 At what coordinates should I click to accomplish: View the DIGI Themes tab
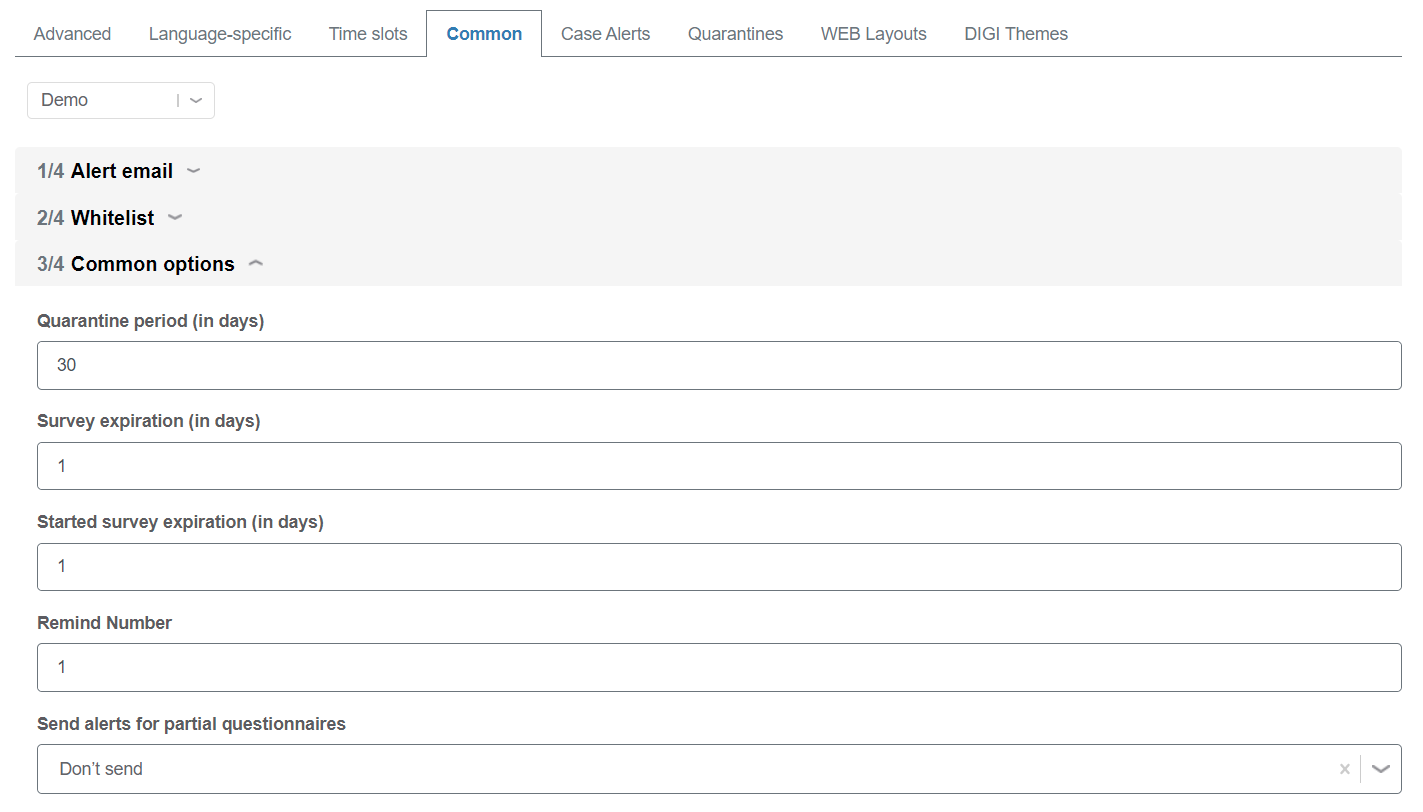[x=1016, y=34]
